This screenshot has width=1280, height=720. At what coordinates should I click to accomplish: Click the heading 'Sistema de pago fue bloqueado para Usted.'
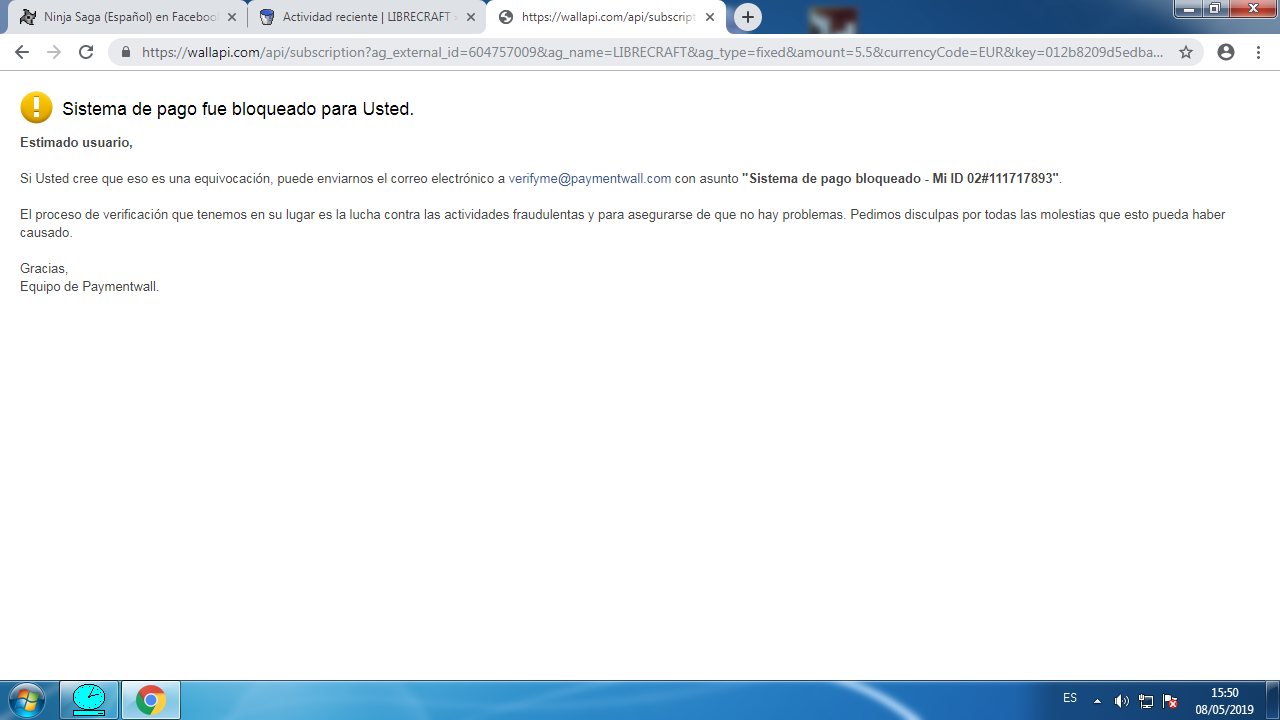pyautogui.click(x=238, y=109)
